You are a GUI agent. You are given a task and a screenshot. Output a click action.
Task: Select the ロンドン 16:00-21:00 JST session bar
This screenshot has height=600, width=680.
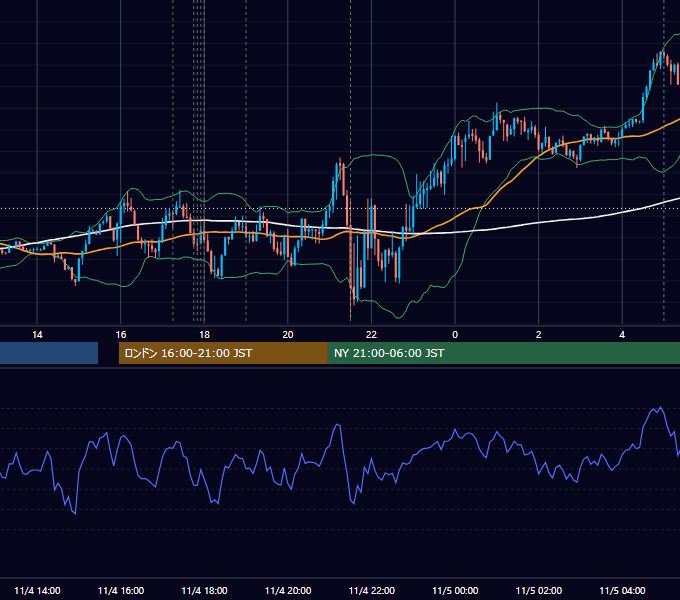[223, 353]
